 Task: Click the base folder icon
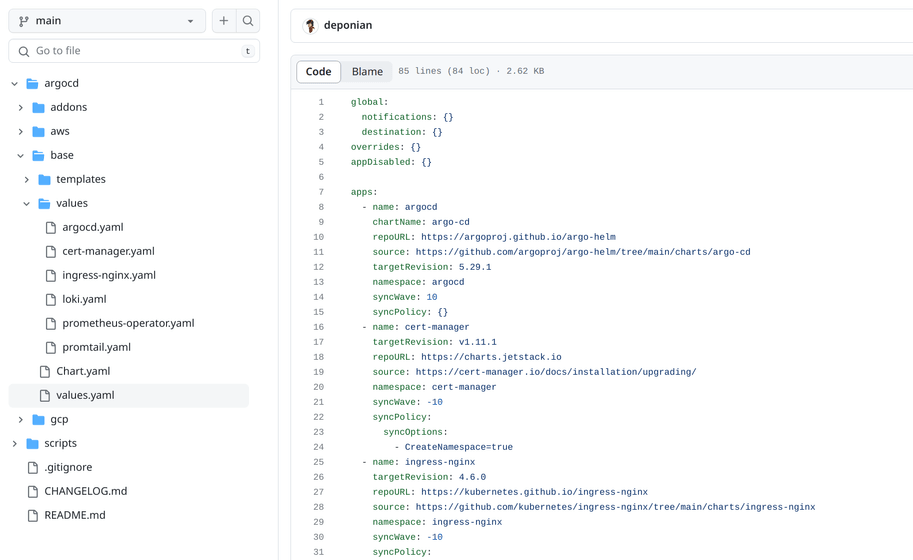[x=38, y=155]
